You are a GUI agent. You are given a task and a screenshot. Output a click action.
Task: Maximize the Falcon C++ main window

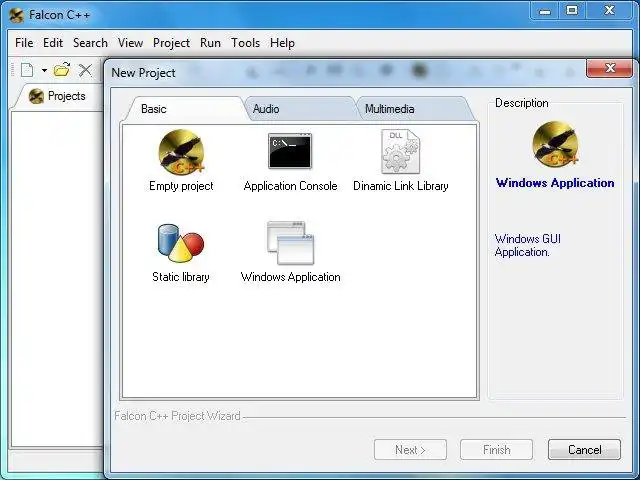pos(572,11)
